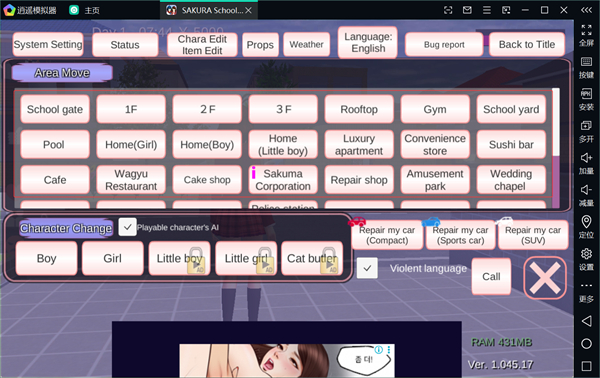Open emulator settings gear icon
The height and width of the screenshot is (378, 600).
586,254
